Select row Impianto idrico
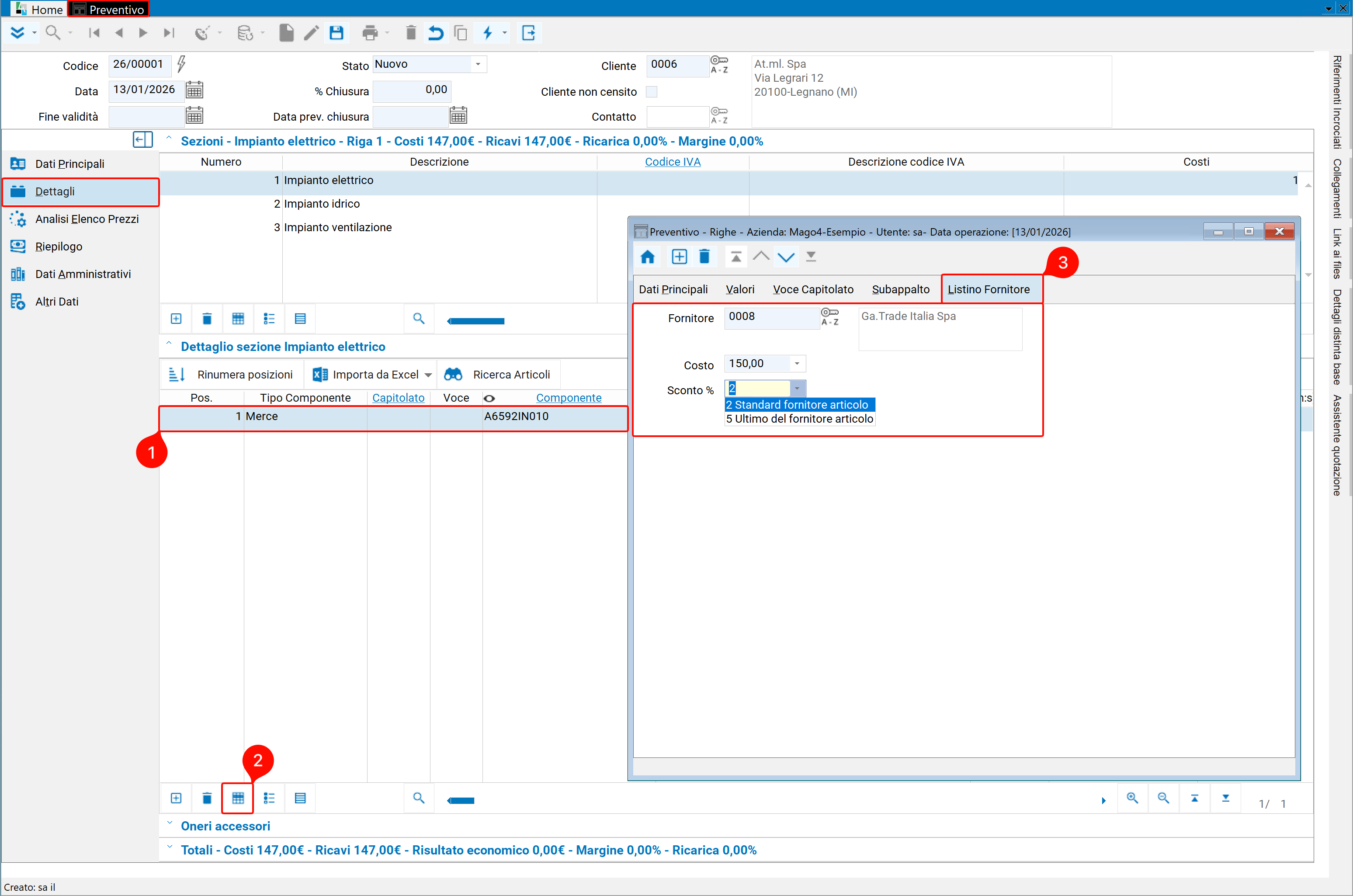 pos(729,204)
